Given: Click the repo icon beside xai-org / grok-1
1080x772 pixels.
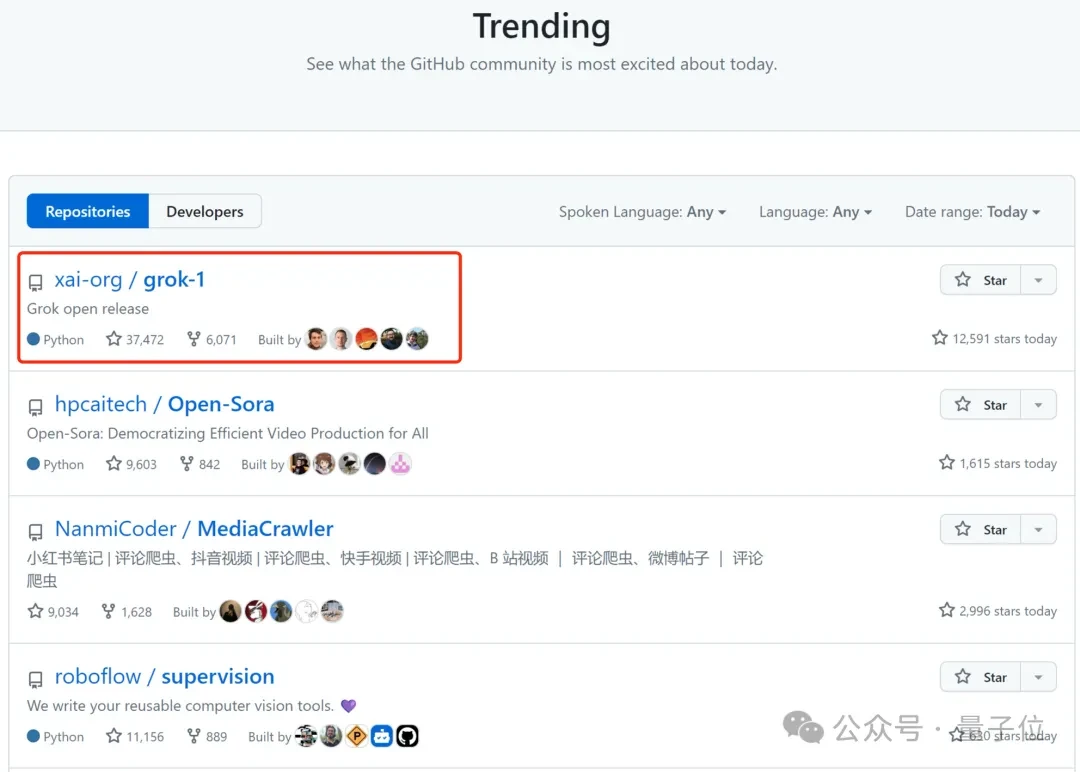Looking at the screenshot, I should coord(35,282).
